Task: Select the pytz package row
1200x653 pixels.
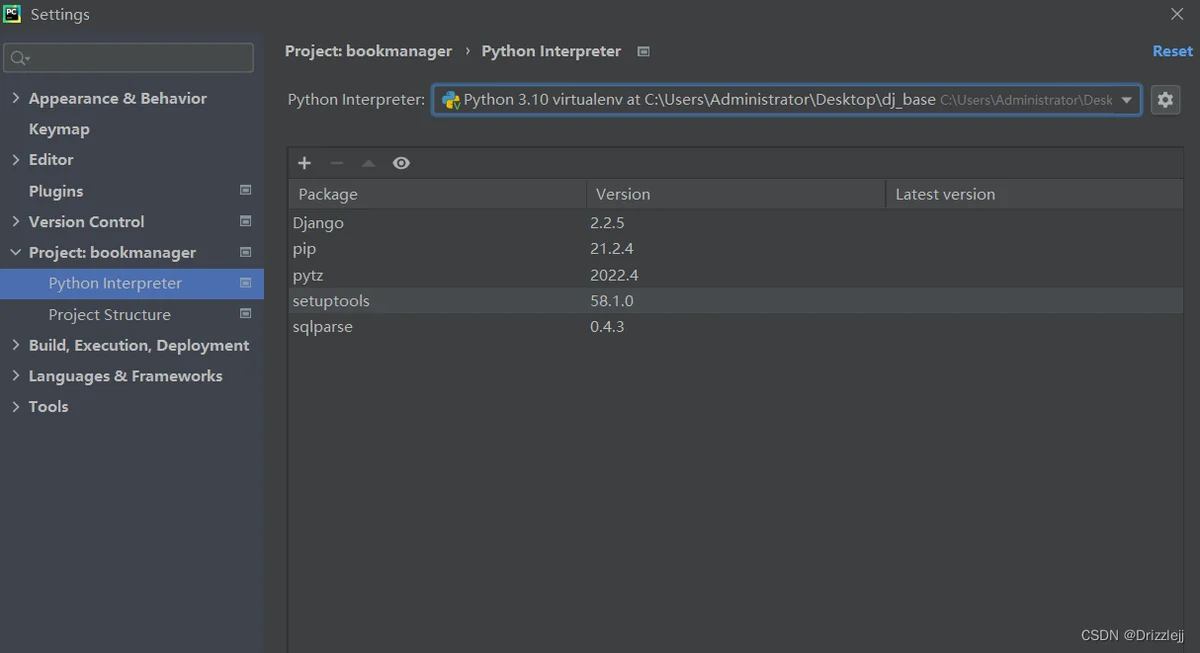Action: click(735, 275)
